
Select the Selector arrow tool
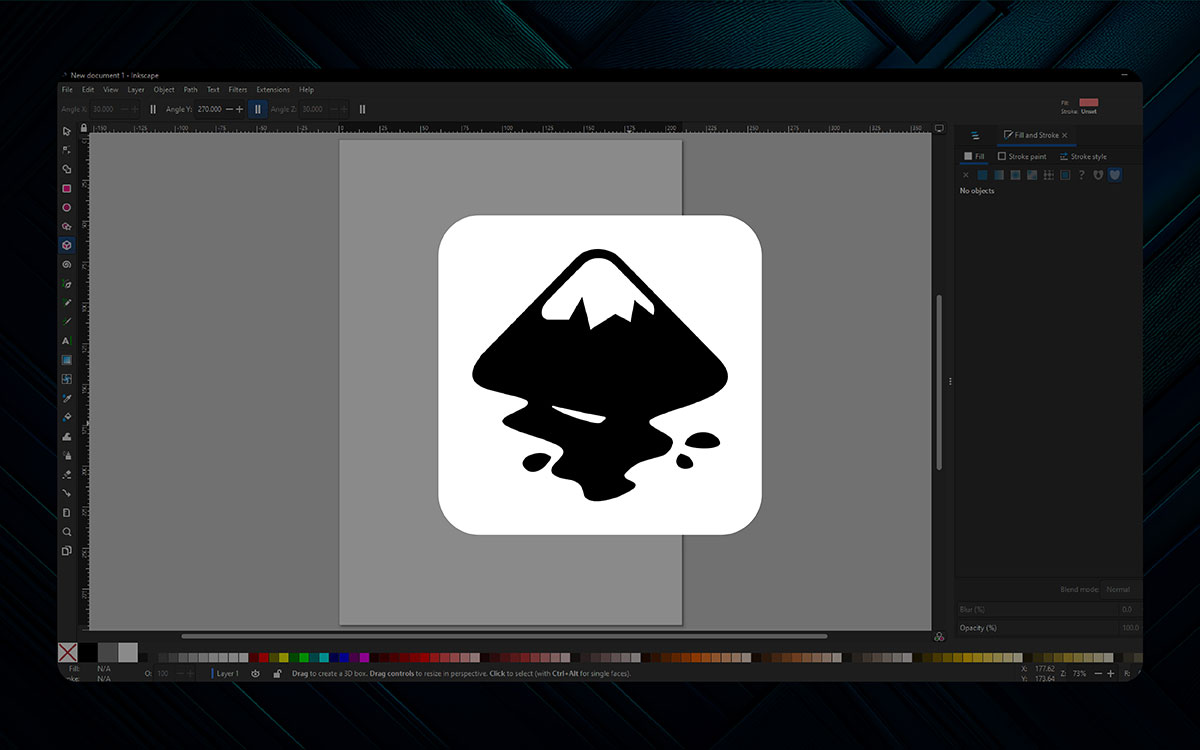pyautogui.click(x=67, y=131)
